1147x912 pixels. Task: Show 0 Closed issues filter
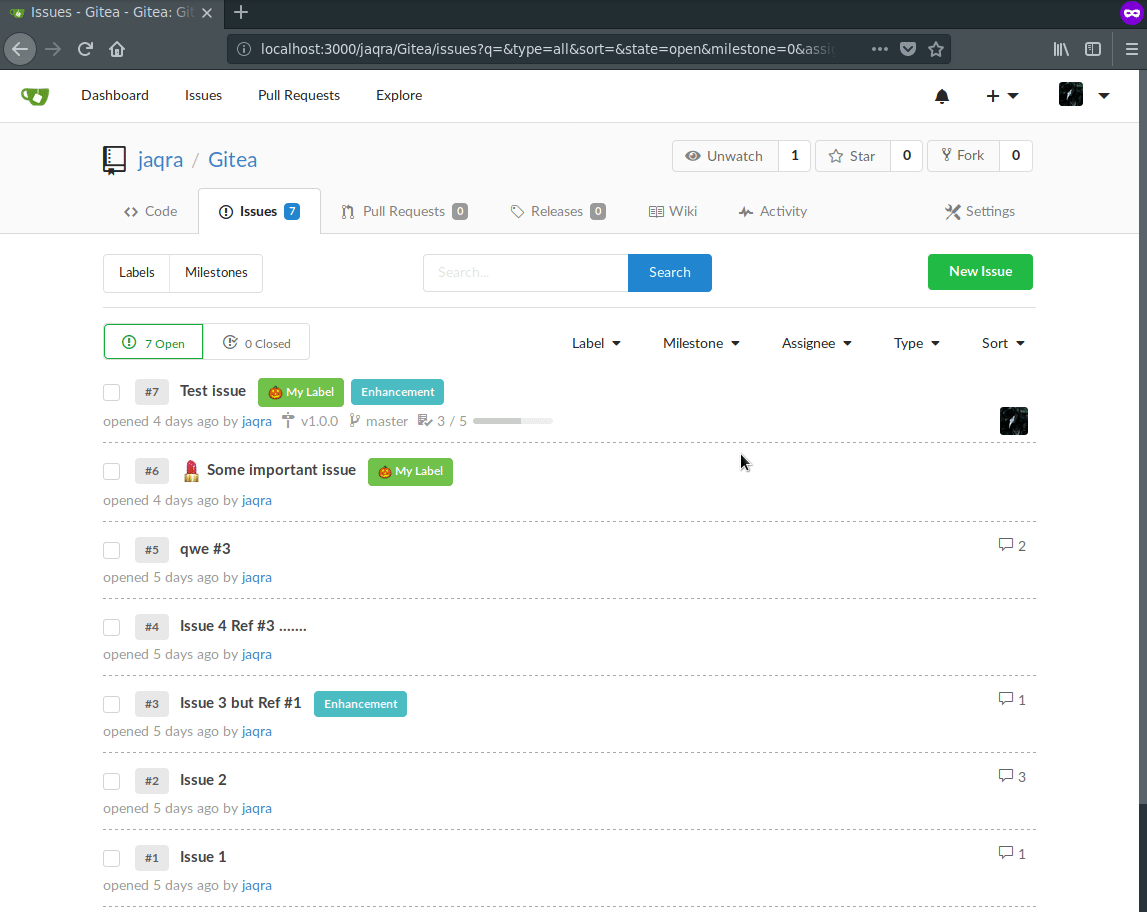256,342
